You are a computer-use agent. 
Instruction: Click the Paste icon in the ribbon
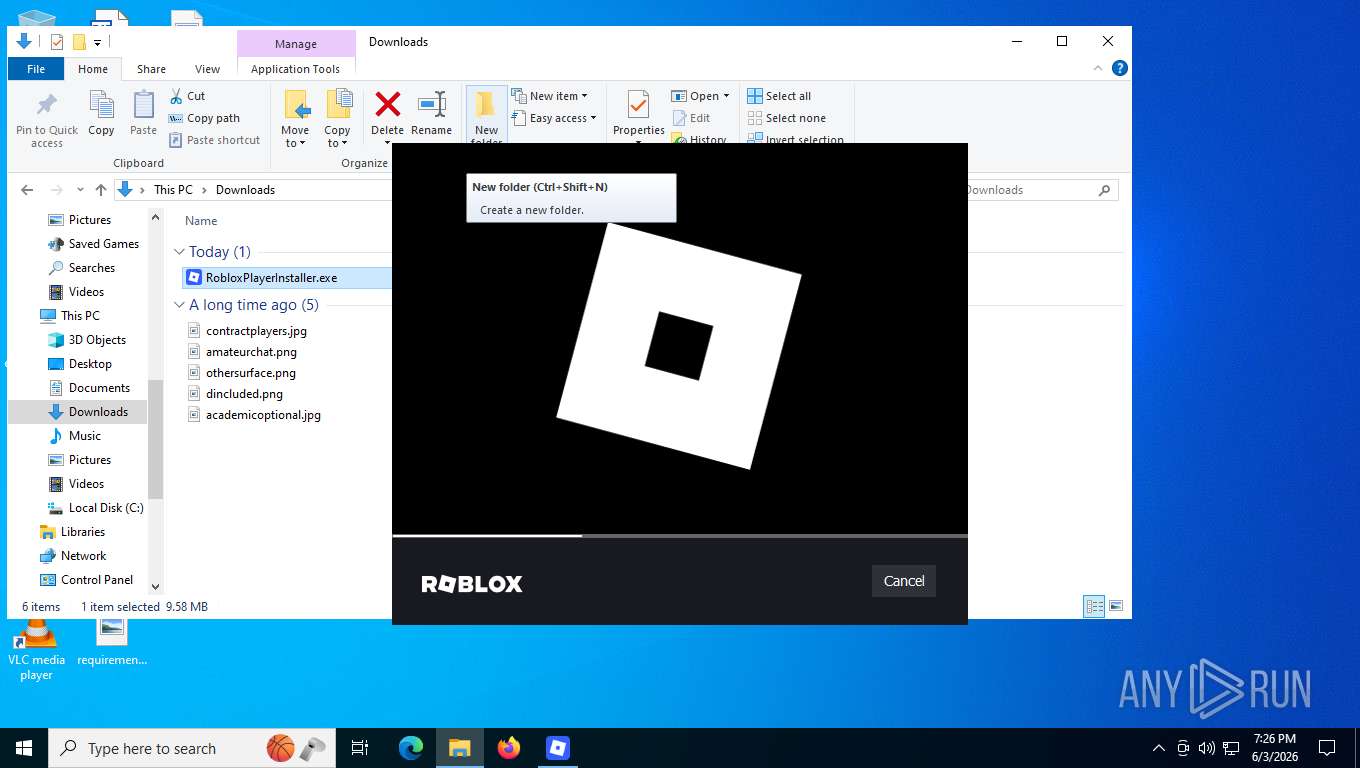tap(144, 104)
